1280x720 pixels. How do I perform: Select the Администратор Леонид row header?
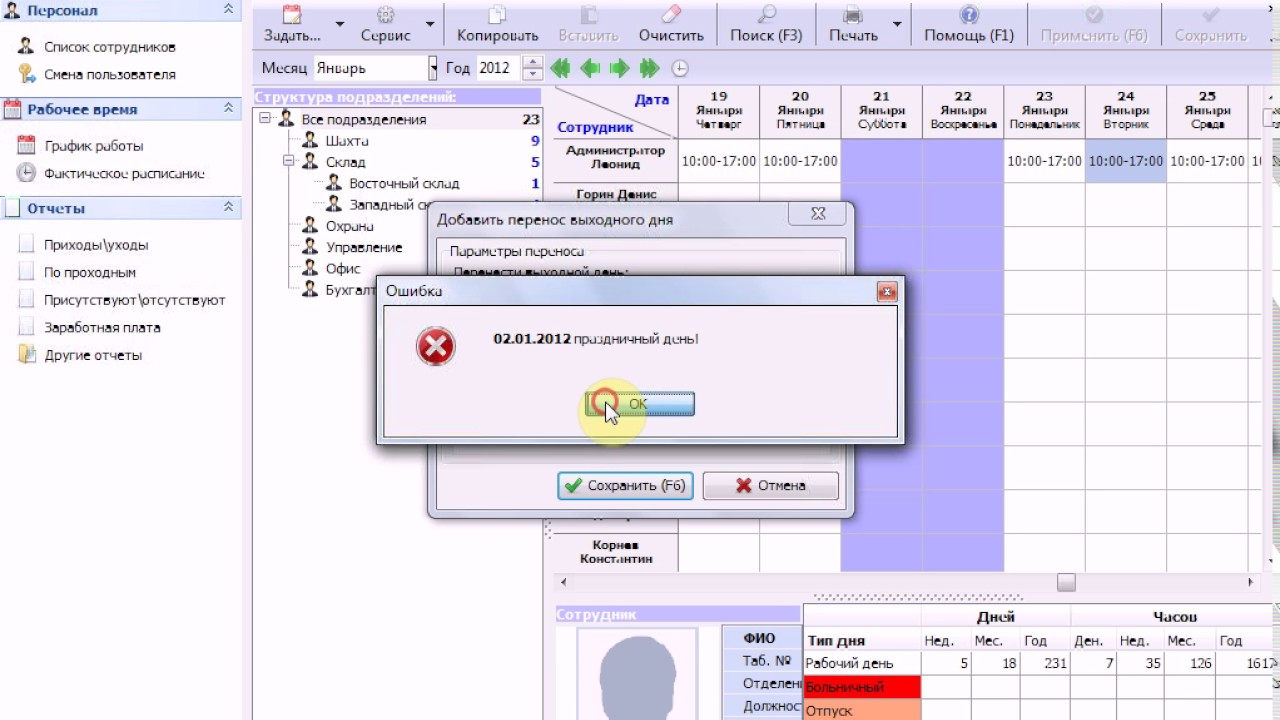(615, 157)
